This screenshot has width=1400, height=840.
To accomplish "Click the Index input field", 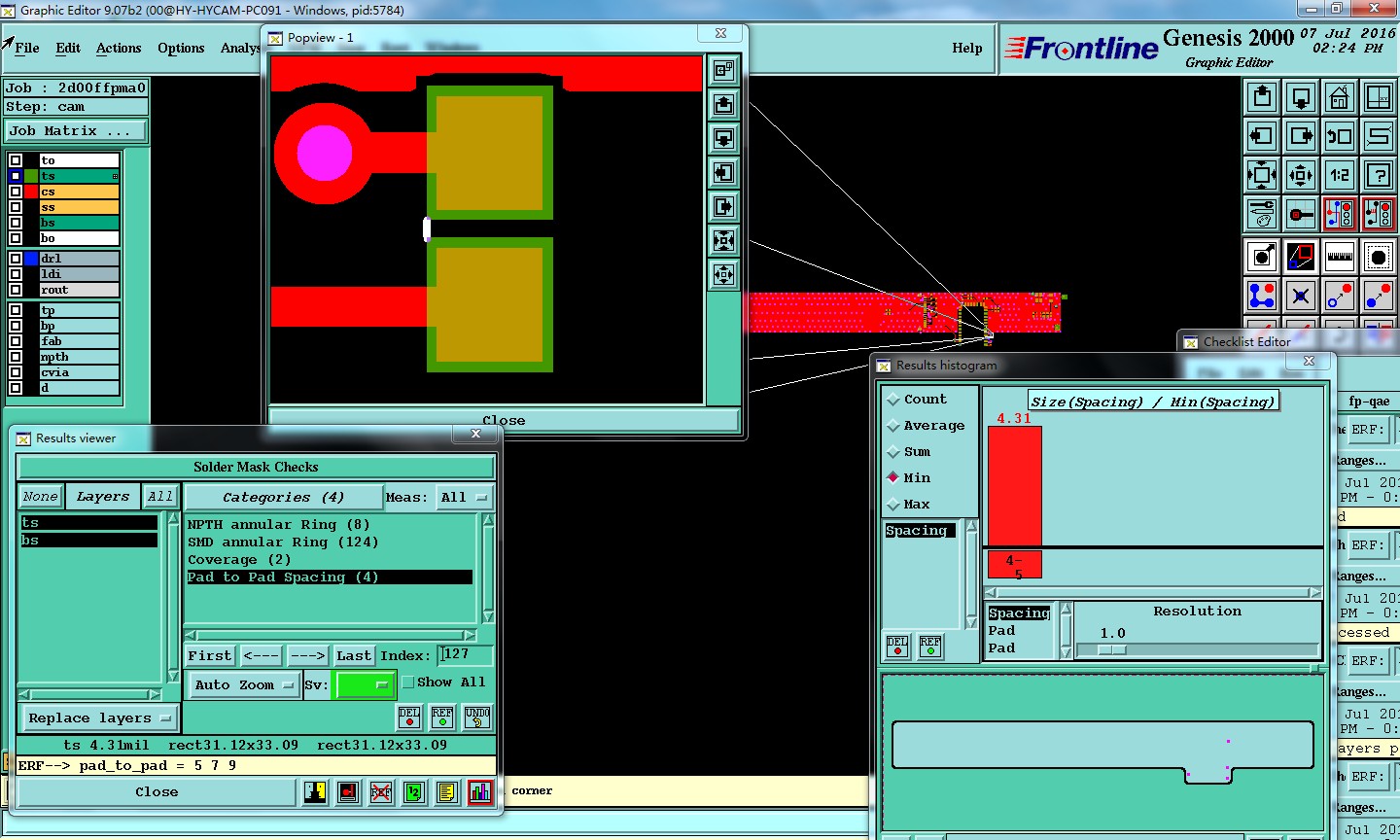I will (x=466, y=655).
